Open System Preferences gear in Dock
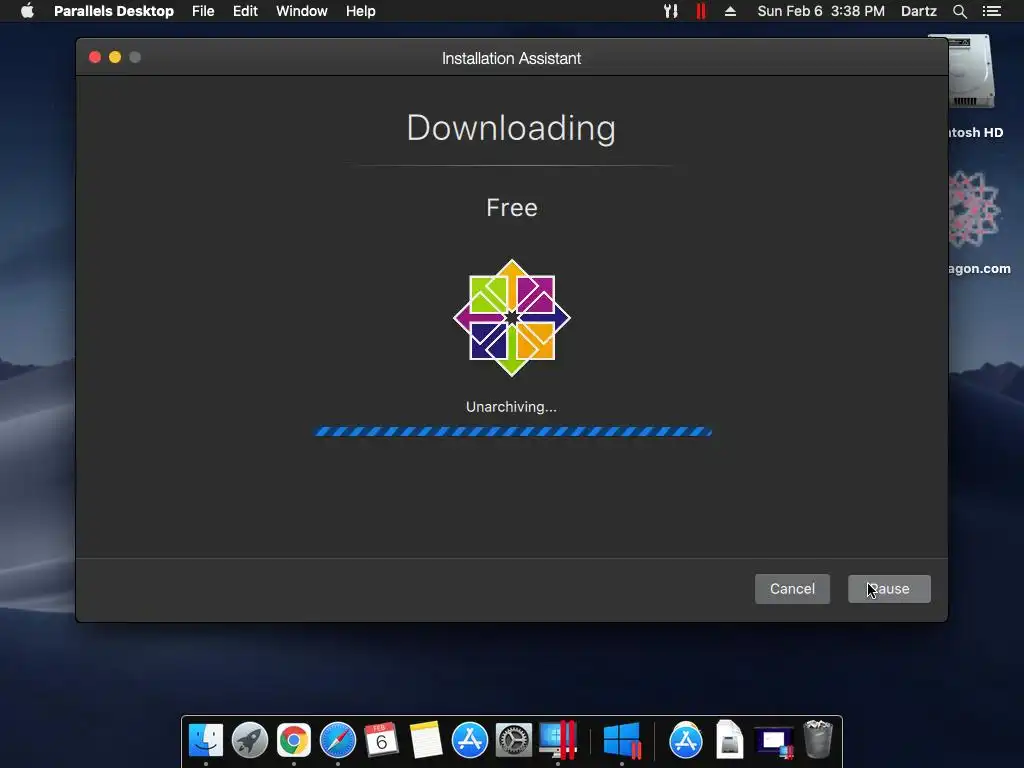This screenshot has height=768, width=1024. point(513,740)
